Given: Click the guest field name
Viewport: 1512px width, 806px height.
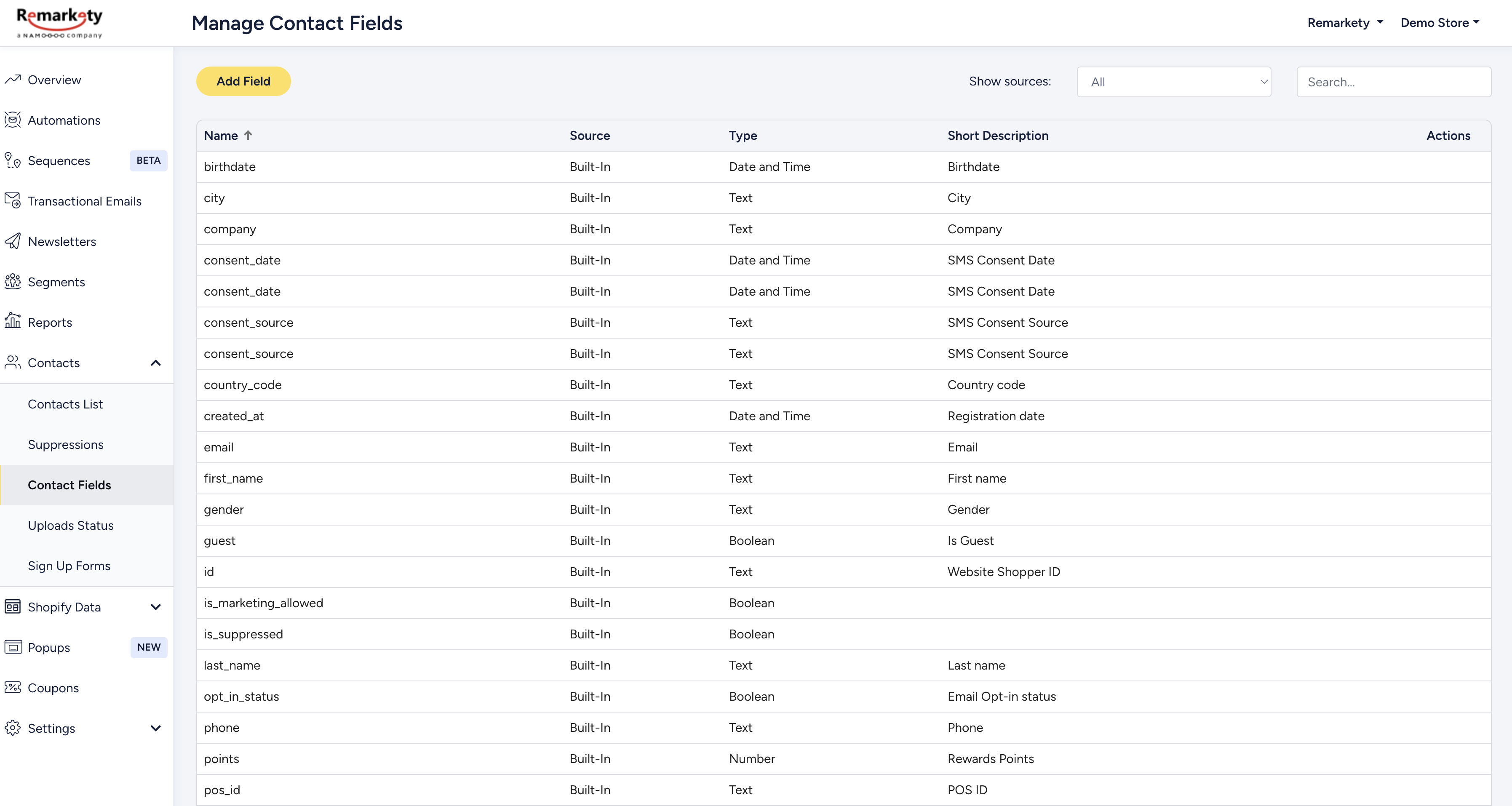Looking at the screenshot, I should coord(219,540).
